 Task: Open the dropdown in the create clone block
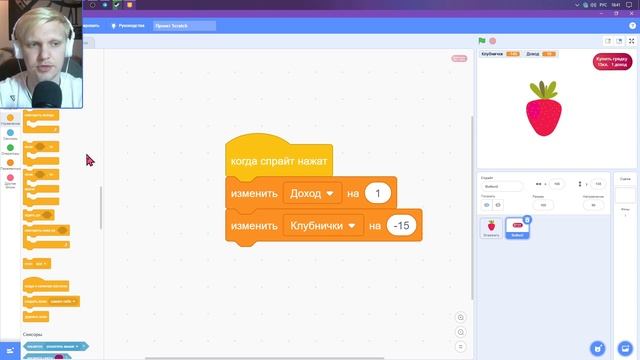pos(63,301)
